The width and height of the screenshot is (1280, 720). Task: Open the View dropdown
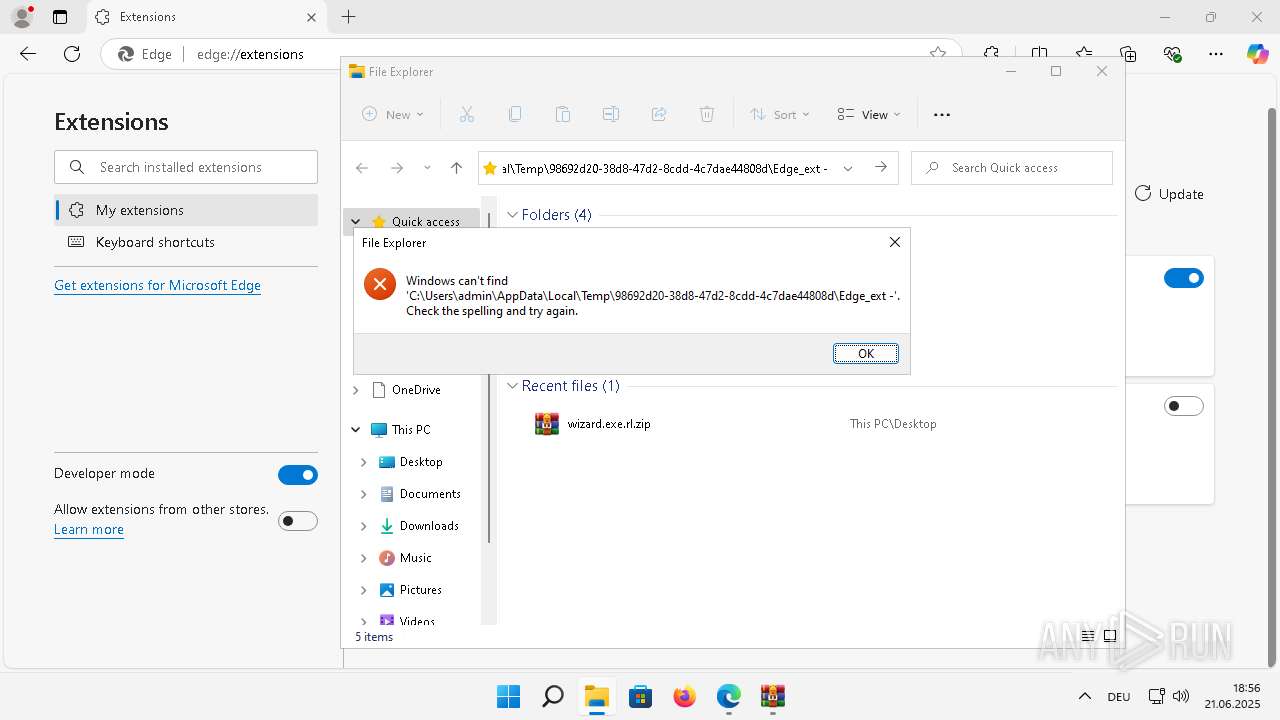point(869,114)
